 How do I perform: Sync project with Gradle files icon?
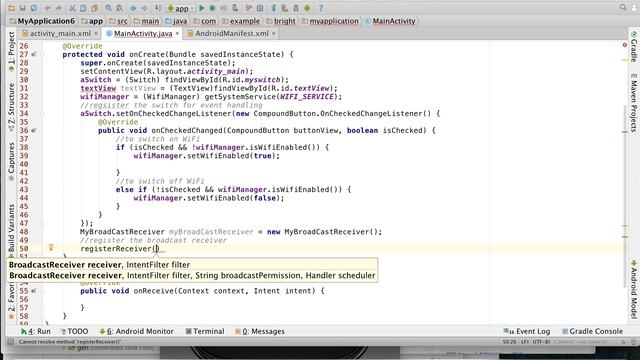click(273, 8)
